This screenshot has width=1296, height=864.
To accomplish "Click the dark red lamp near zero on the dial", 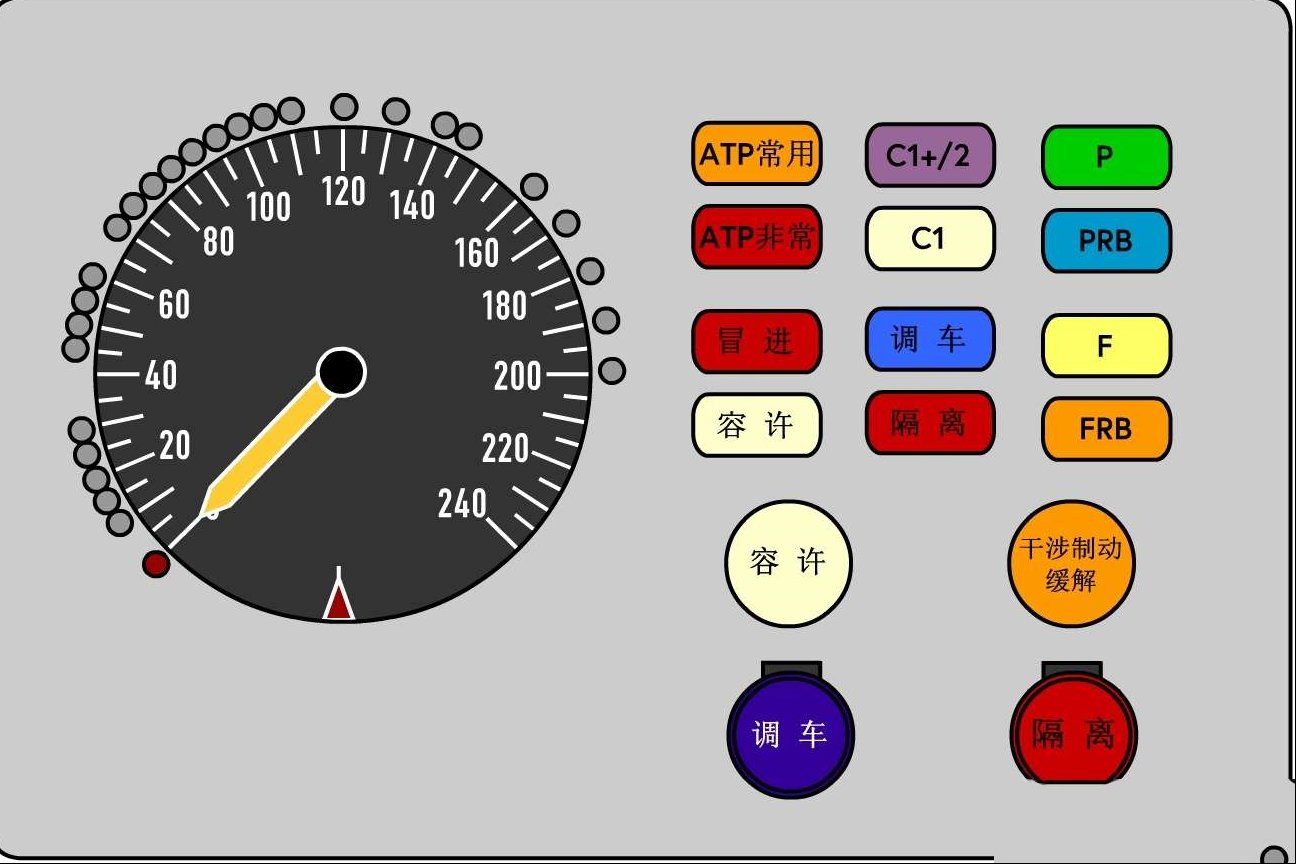I will click(156, 564).
